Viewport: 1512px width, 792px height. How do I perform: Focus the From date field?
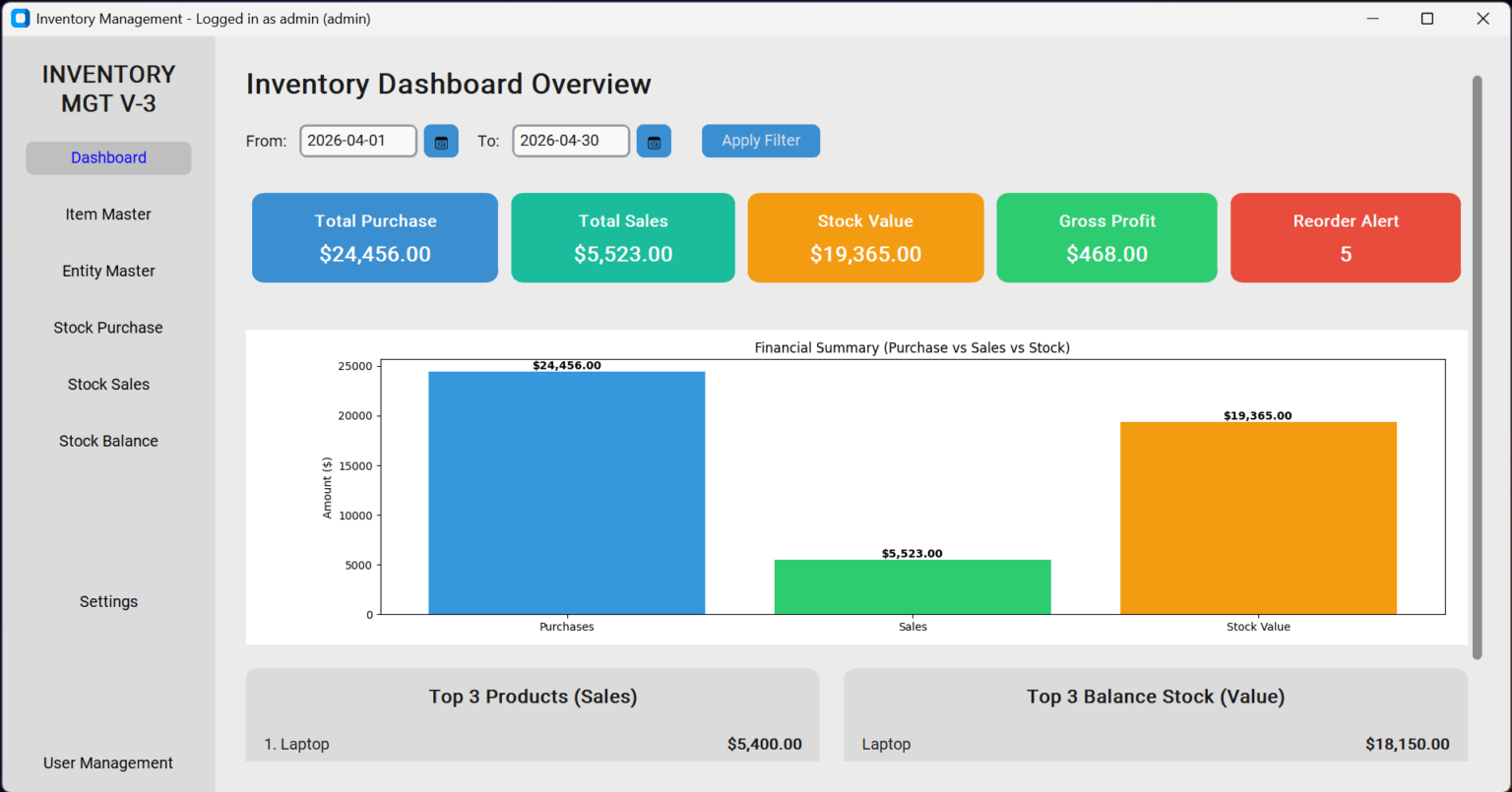point(358,141)
